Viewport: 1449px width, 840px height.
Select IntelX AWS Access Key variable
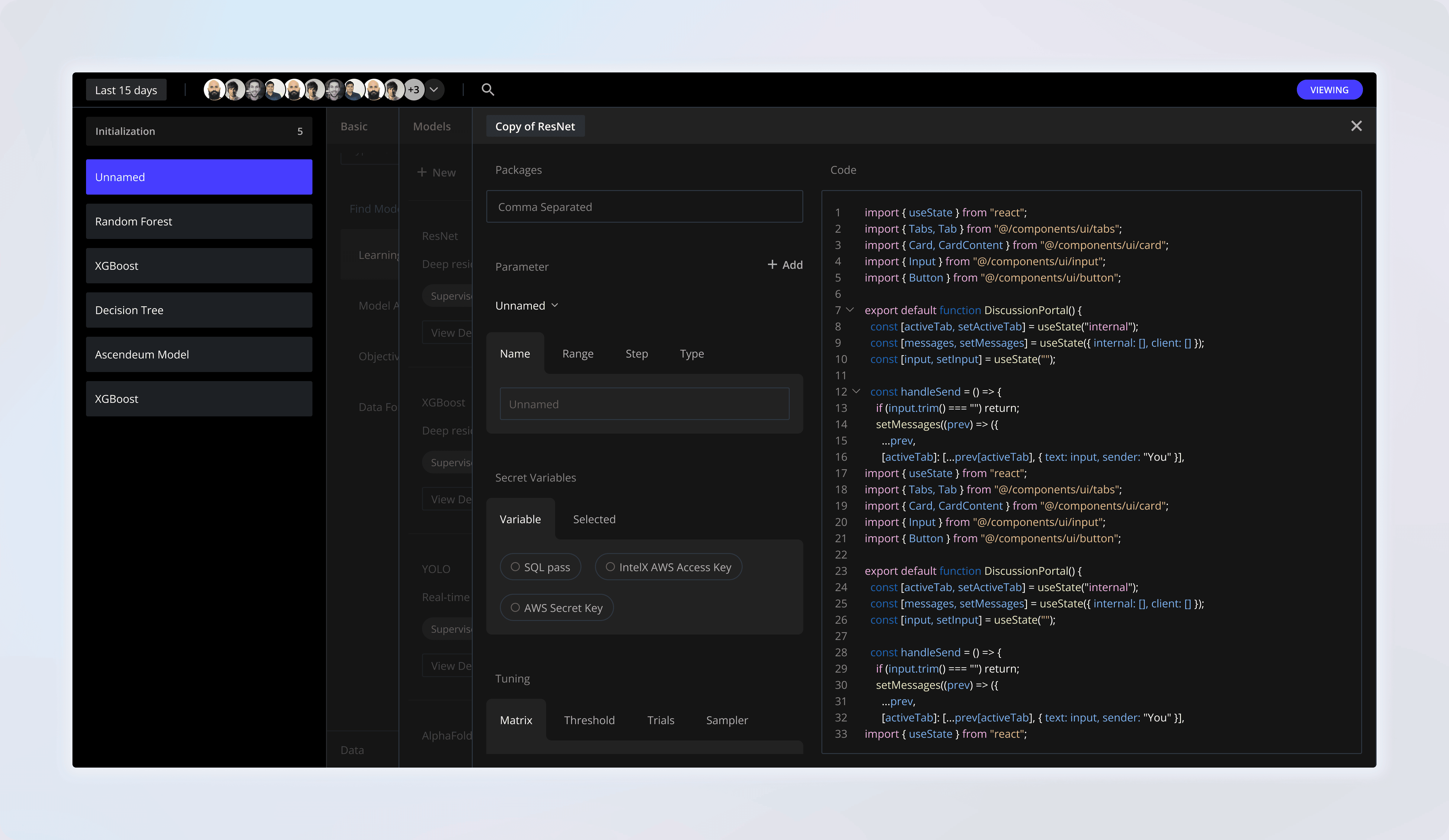tap(610, 567)
